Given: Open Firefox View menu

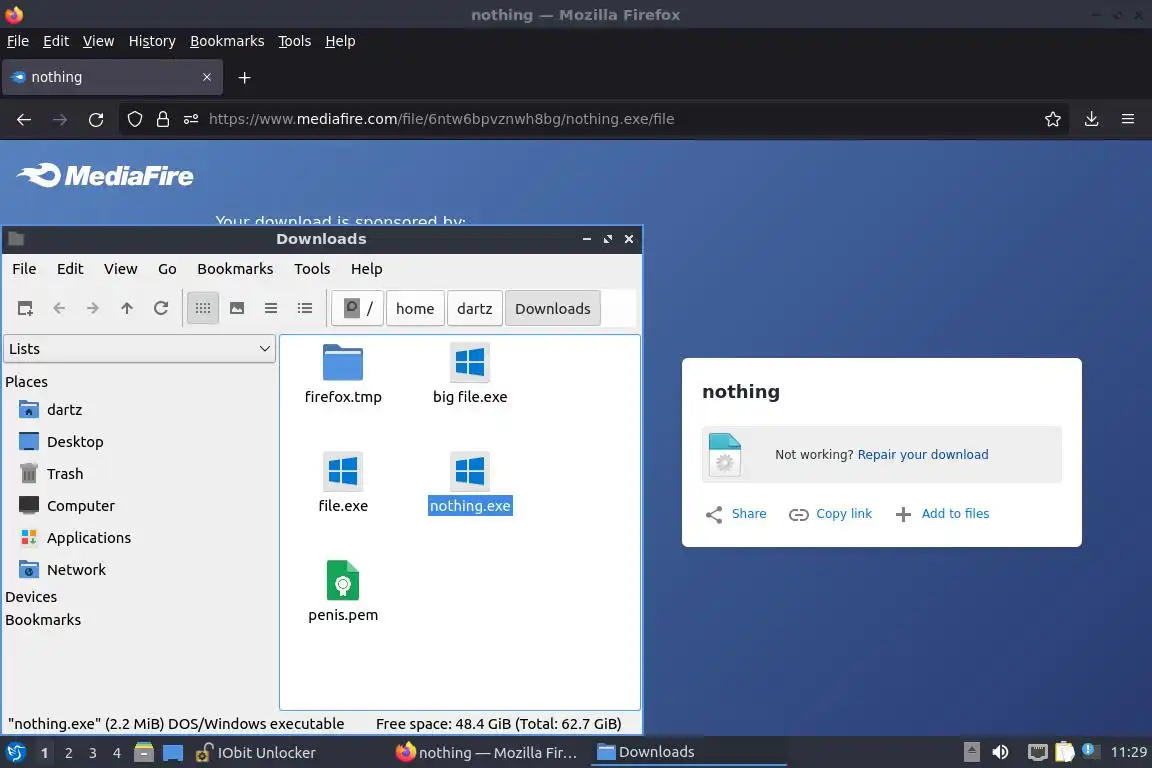Looking at the screenshot, I should (98, 41).
